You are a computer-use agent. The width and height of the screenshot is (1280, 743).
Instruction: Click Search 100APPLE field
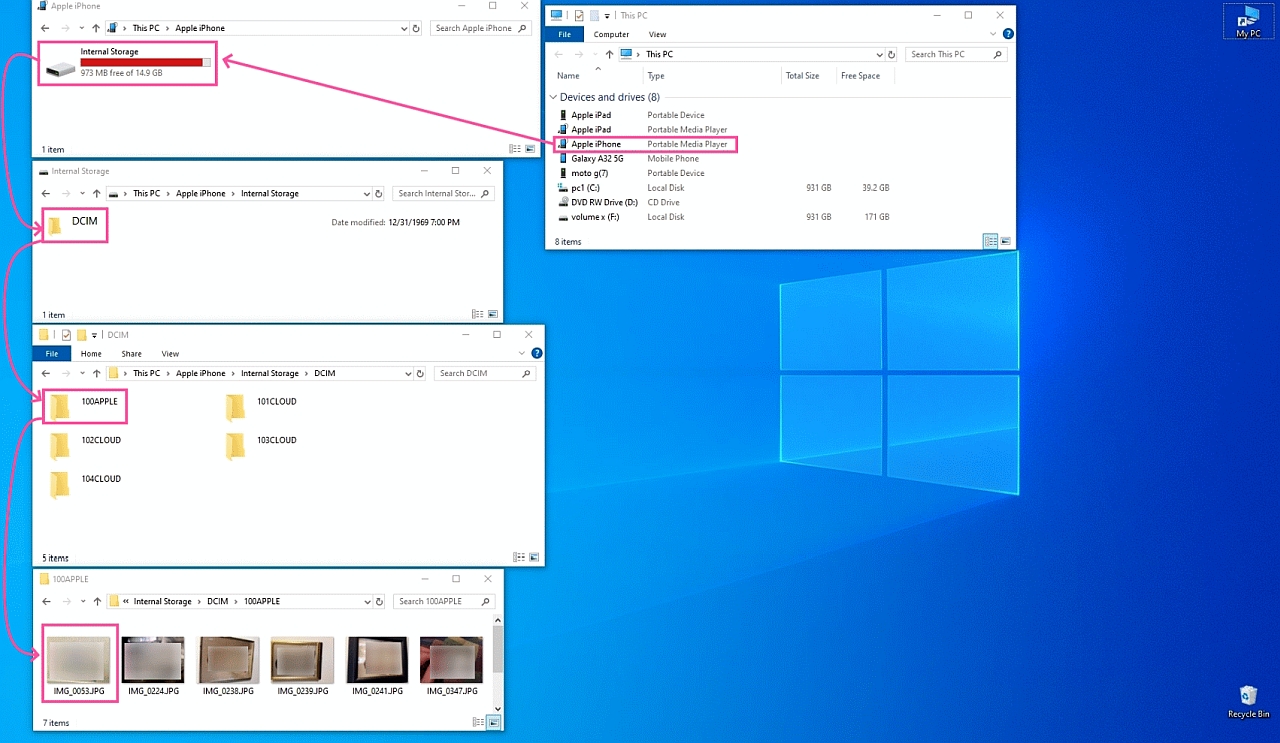443,601
